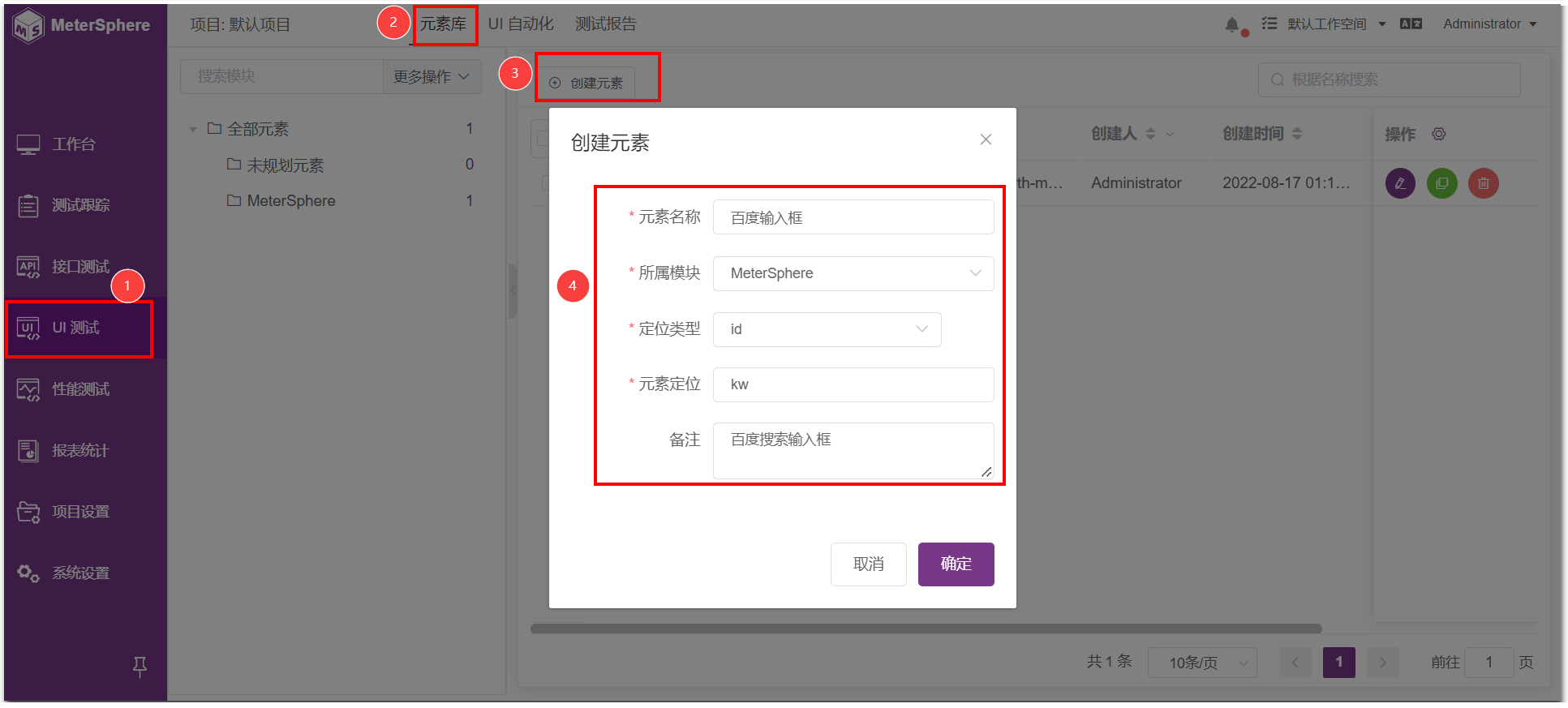The width and height of the screenshot is (1568, 708).
Task: Click the 创建元素 button
Action: point(587,83)
